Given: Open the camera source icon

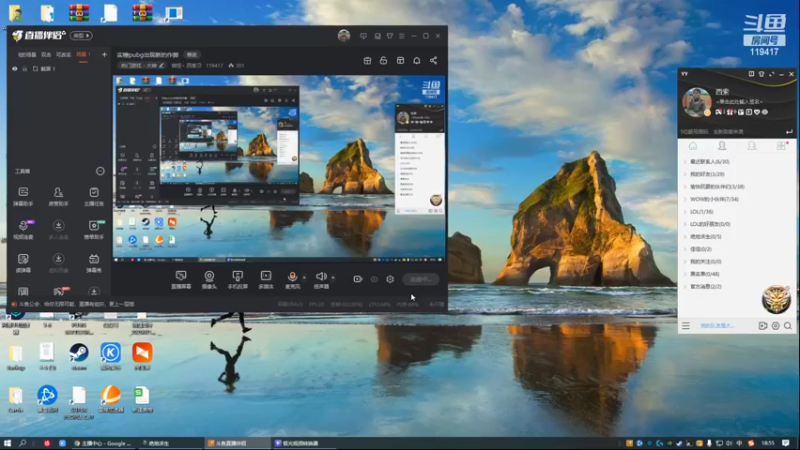Looking at the screenshot, I should [209, 279].
